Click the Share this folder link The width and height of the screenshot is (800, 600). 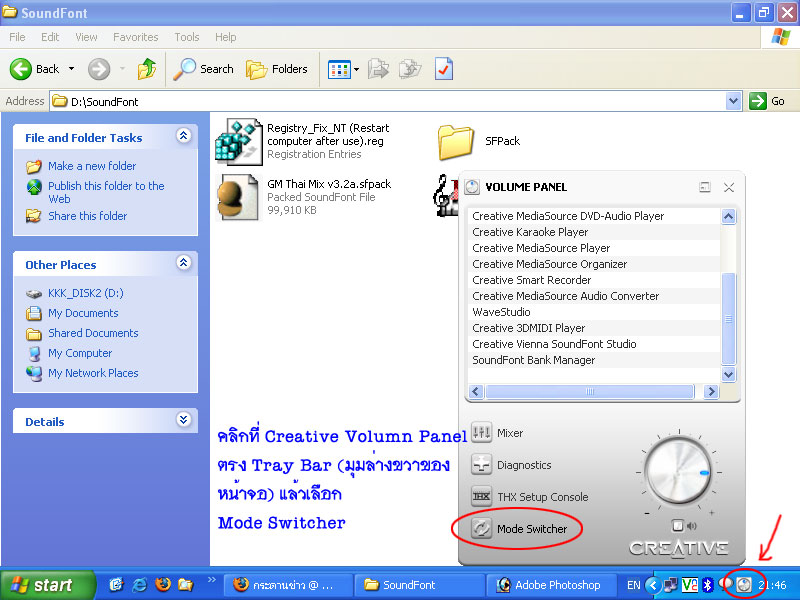pos(87,216)
